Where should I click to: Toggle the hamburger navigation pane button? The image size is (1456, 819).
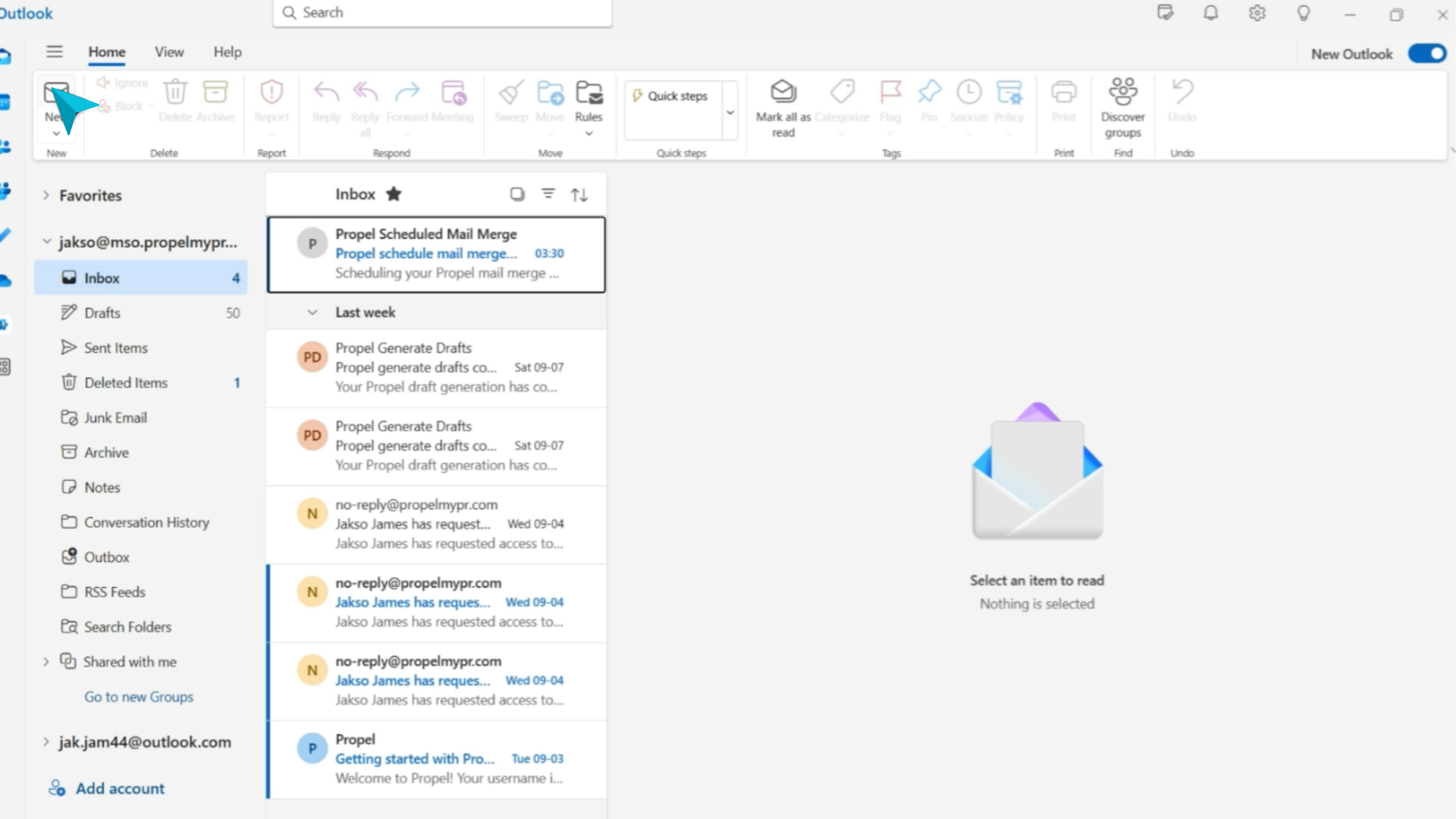54,52
